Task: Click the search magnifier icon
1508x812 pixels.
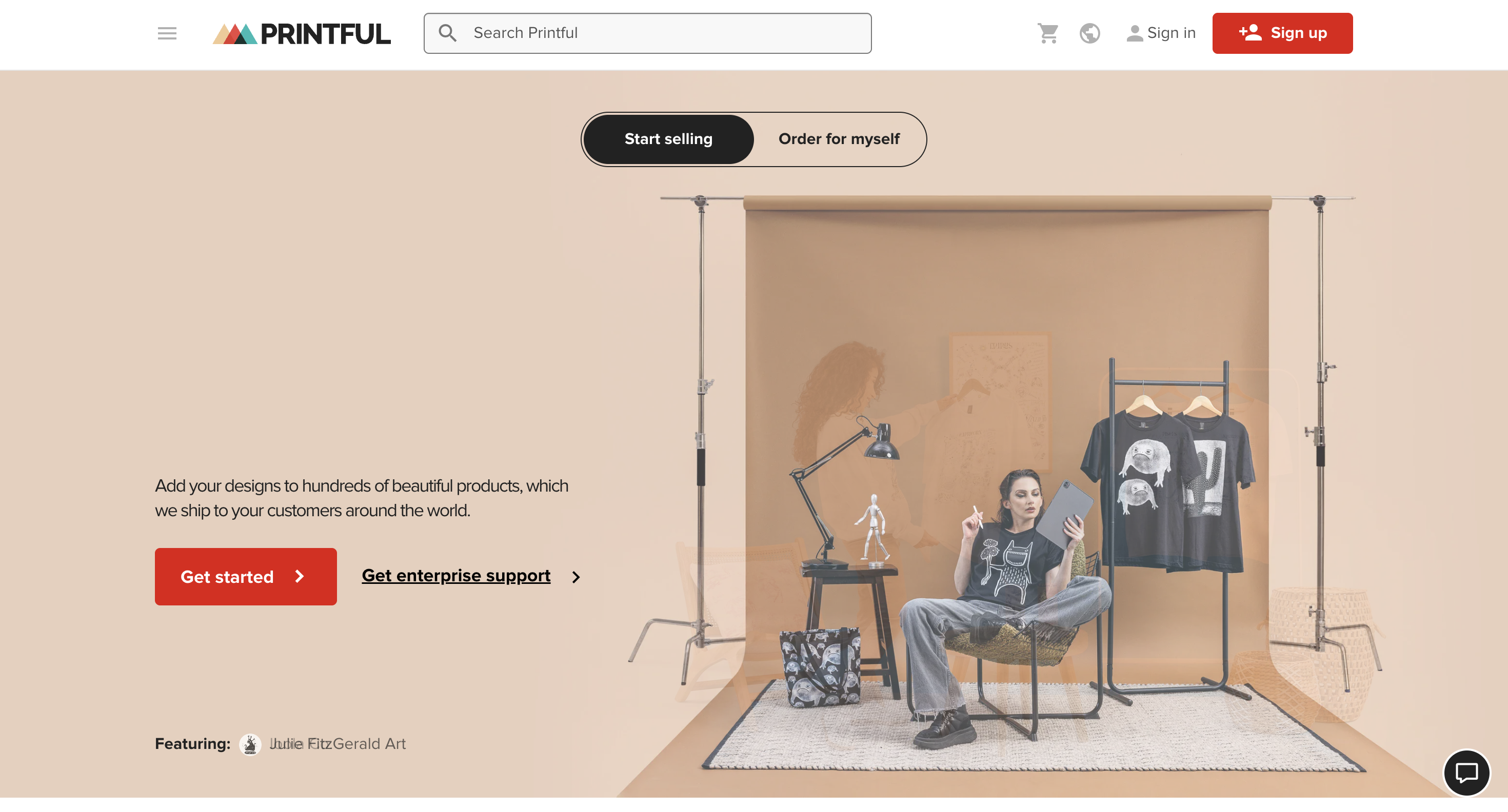Action: click(447, 33)
